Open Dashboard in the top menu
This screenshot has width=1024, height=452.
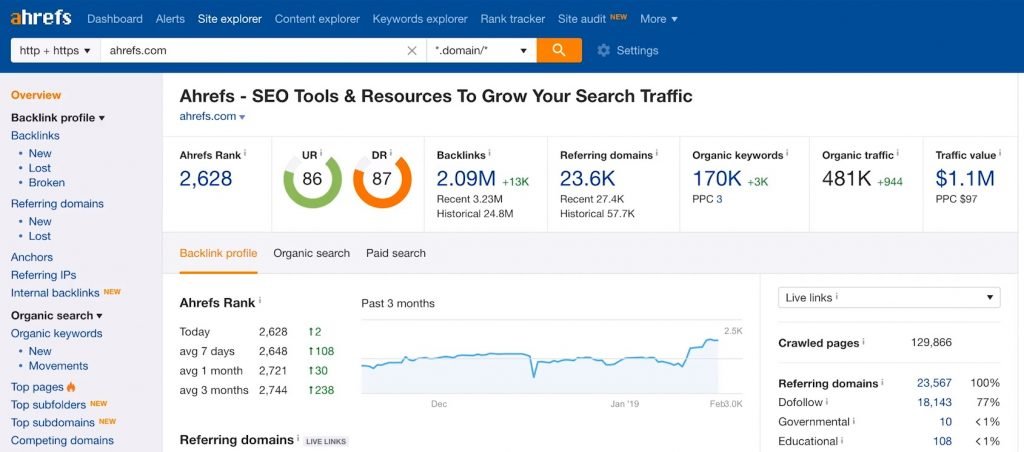click(x=115, y=19)
